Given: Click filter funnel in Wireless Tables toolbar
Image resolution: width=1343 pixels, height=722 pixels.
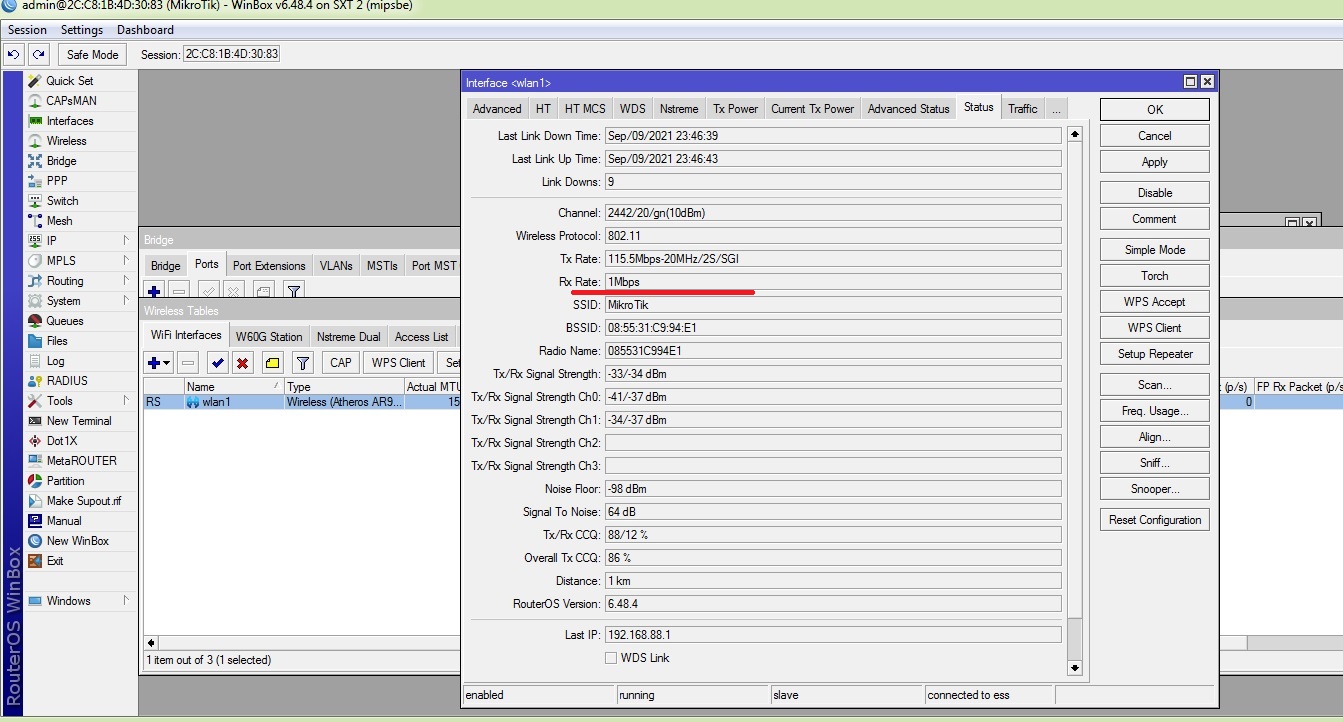Looking at the screenshot, I should tap(304, 362).
